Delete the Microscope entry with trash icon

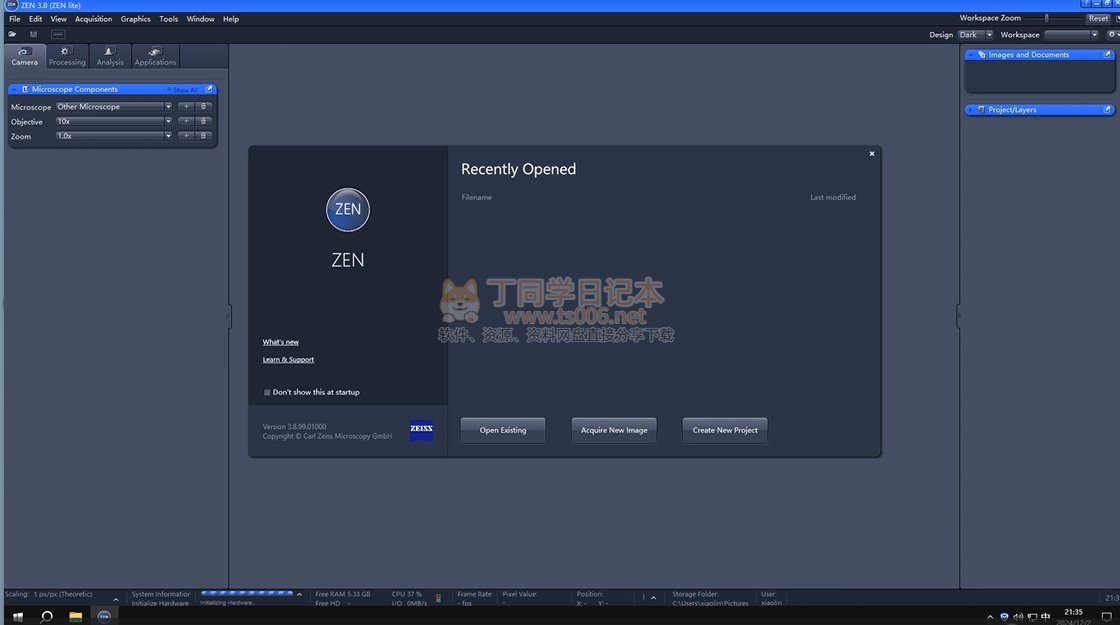(x=204, y=106)
